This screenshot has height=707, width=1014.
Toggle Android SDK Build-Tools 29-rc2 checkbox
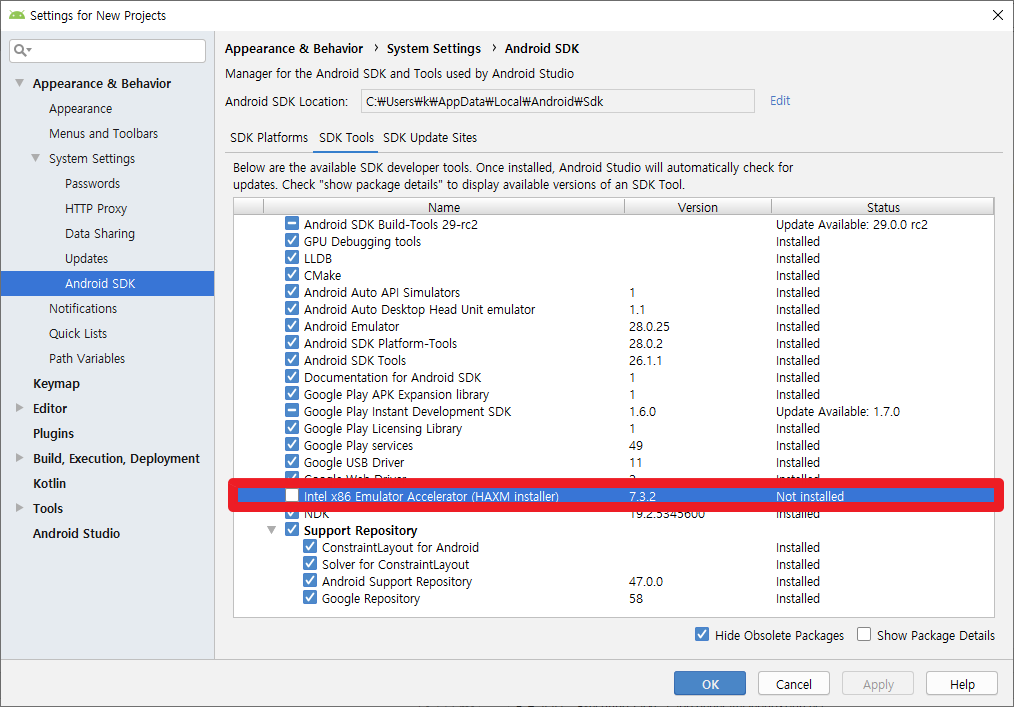pyautogui.click(x=292, y=224)
